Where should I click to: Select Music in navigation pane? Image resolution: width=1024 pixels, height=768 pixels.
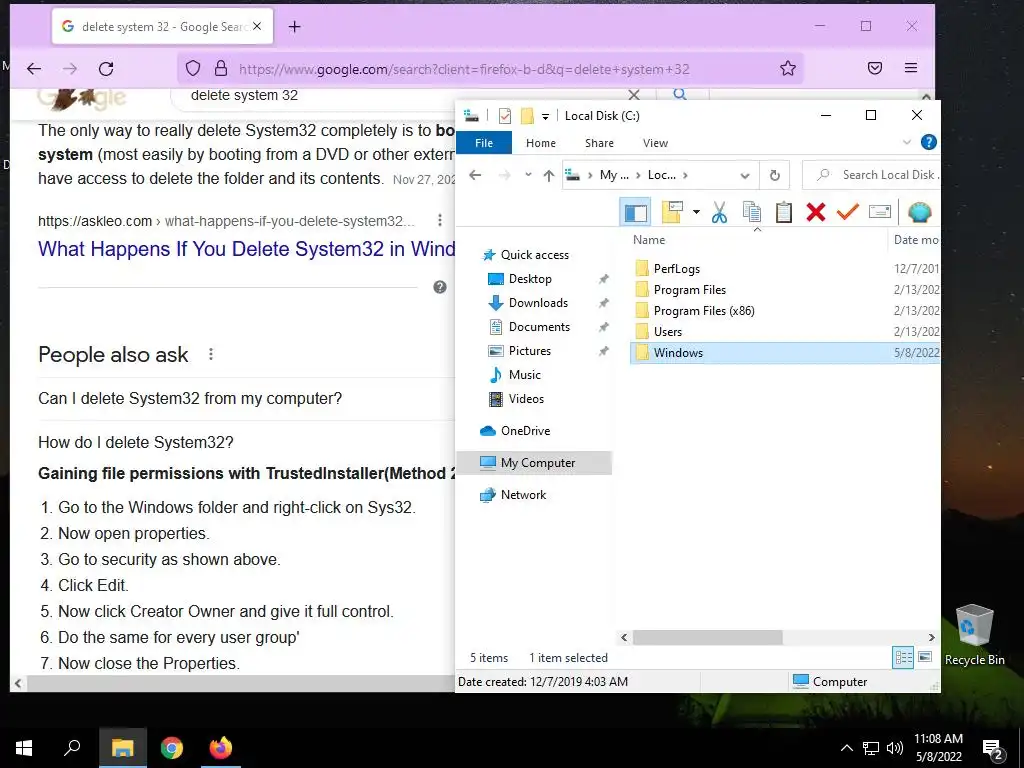(x=524, y=375)
